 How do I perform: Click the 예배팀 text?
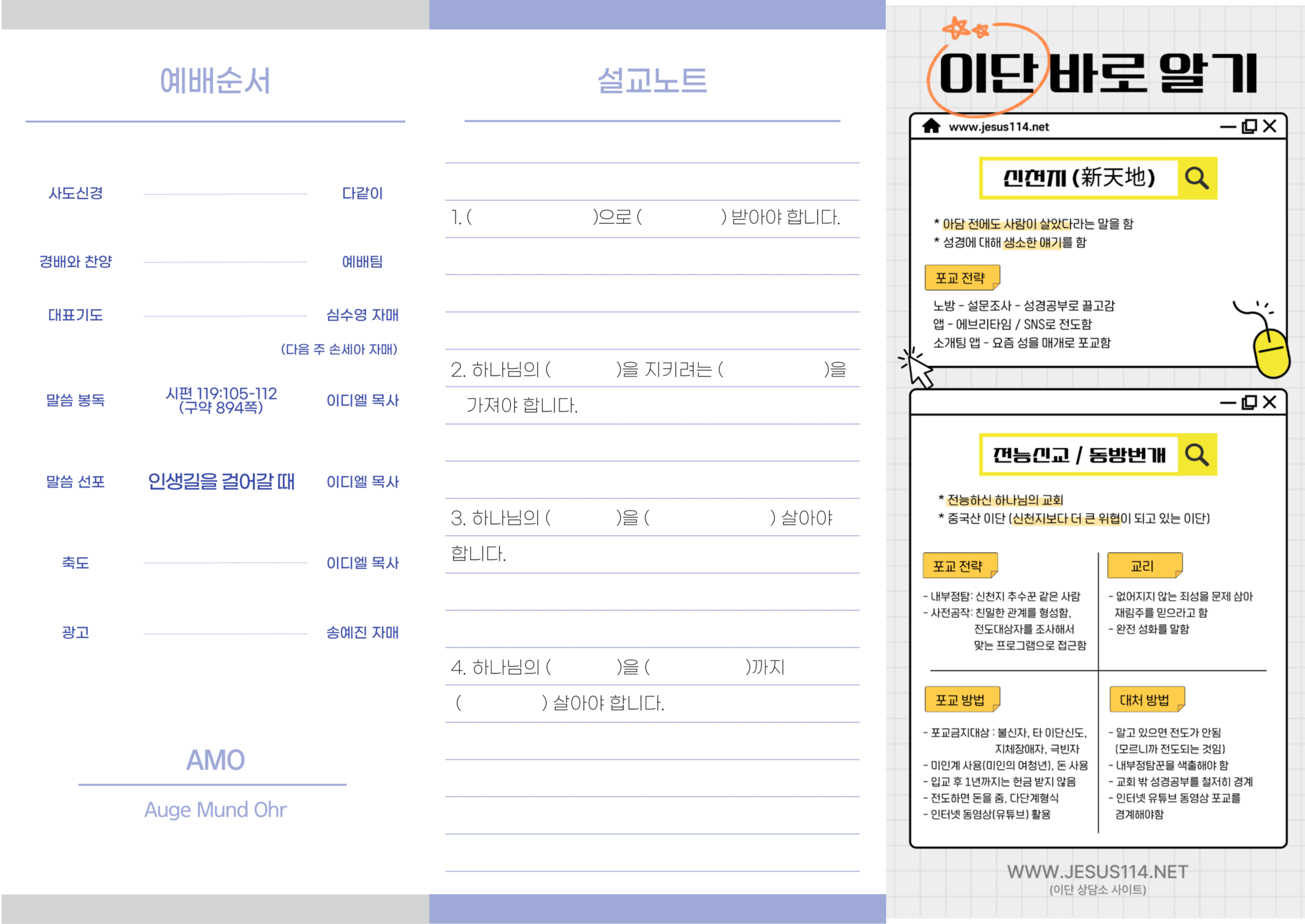(x=363, y=261)
